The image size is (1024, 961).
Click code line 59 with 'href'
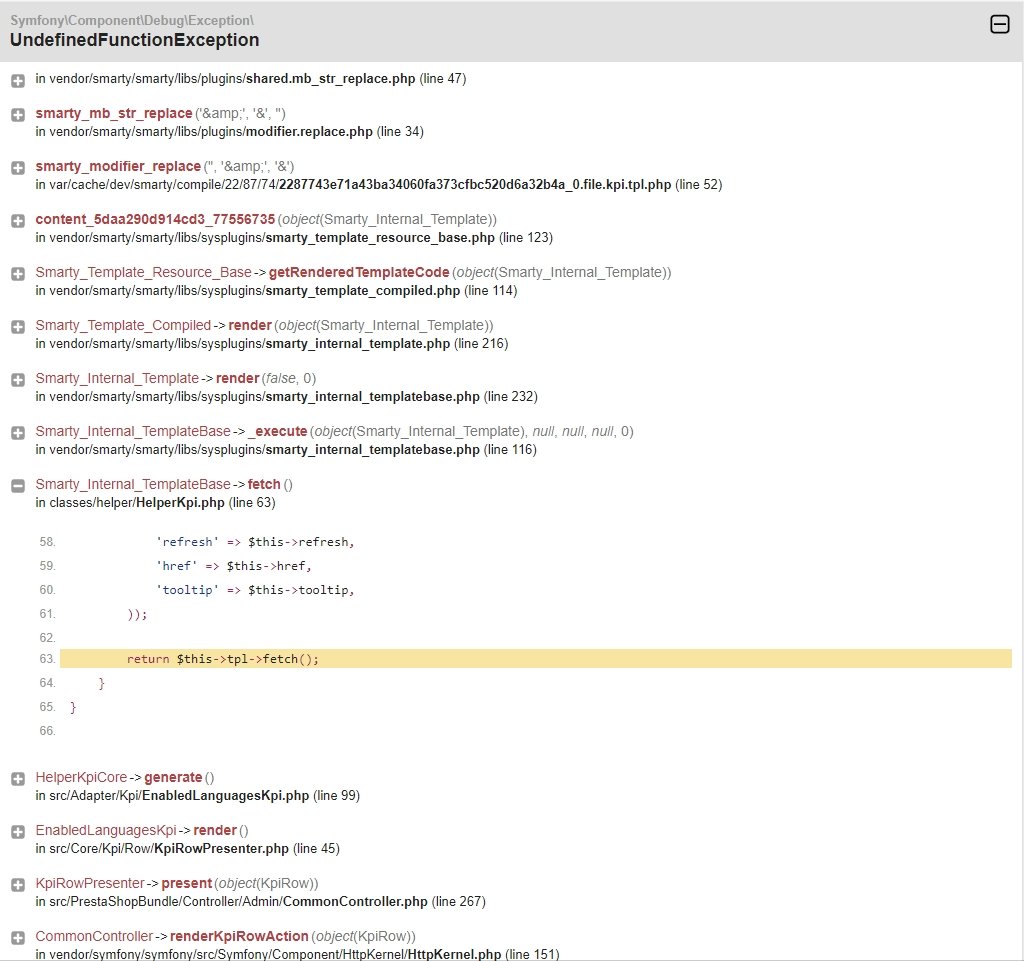coord(234,566)
